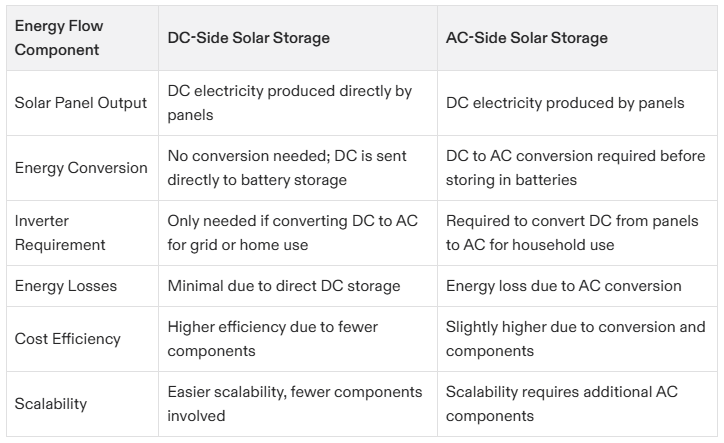Select "DC to AC conversion required" cell
This screenshot has height=443, width=724.
[x=575, y=168]
